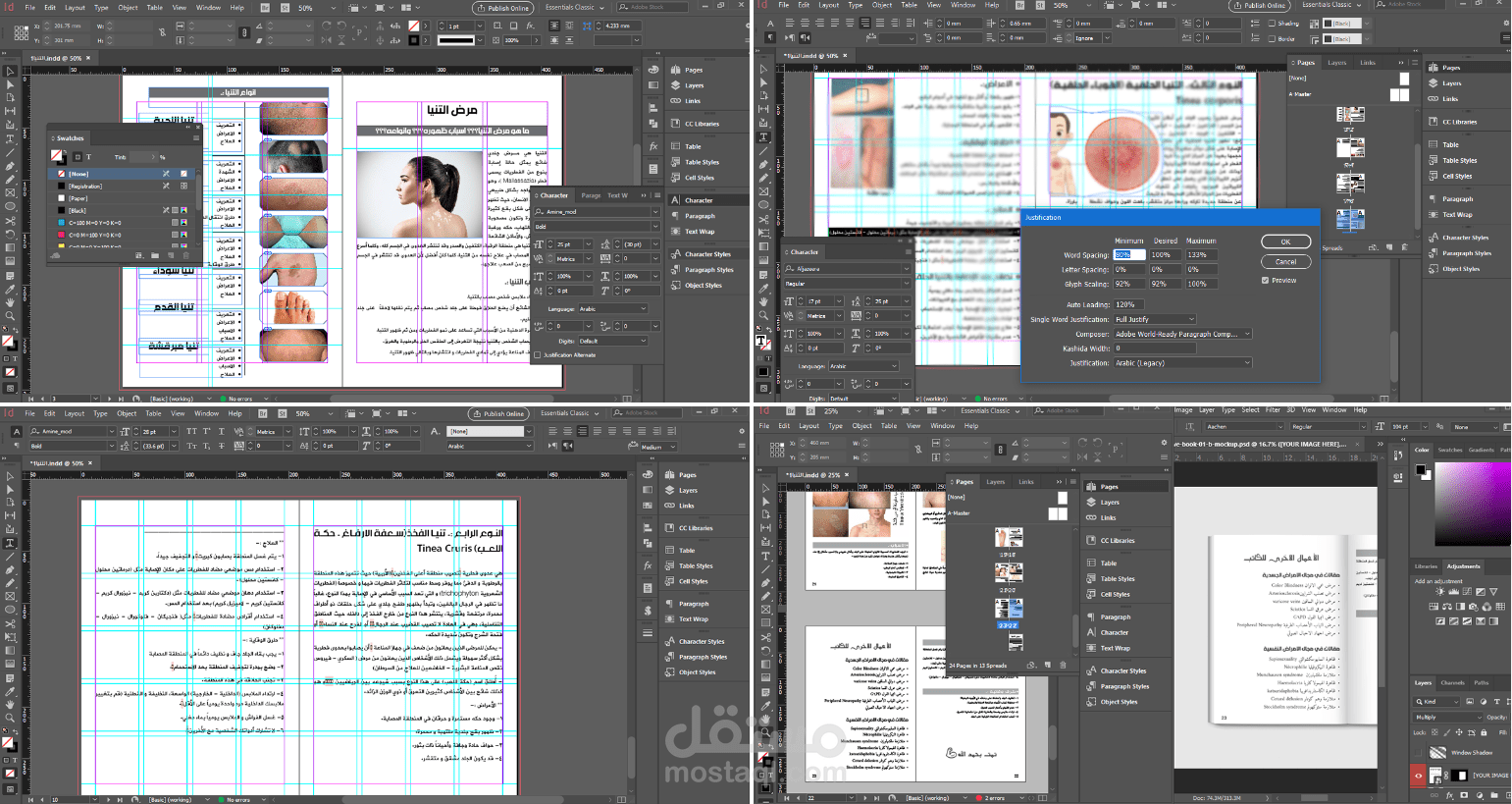Select A-Master thumbnail in top-right Pages panel
Image resolution: width=1512 pixels, height=804 pixels.
(x=1400, y=94)
